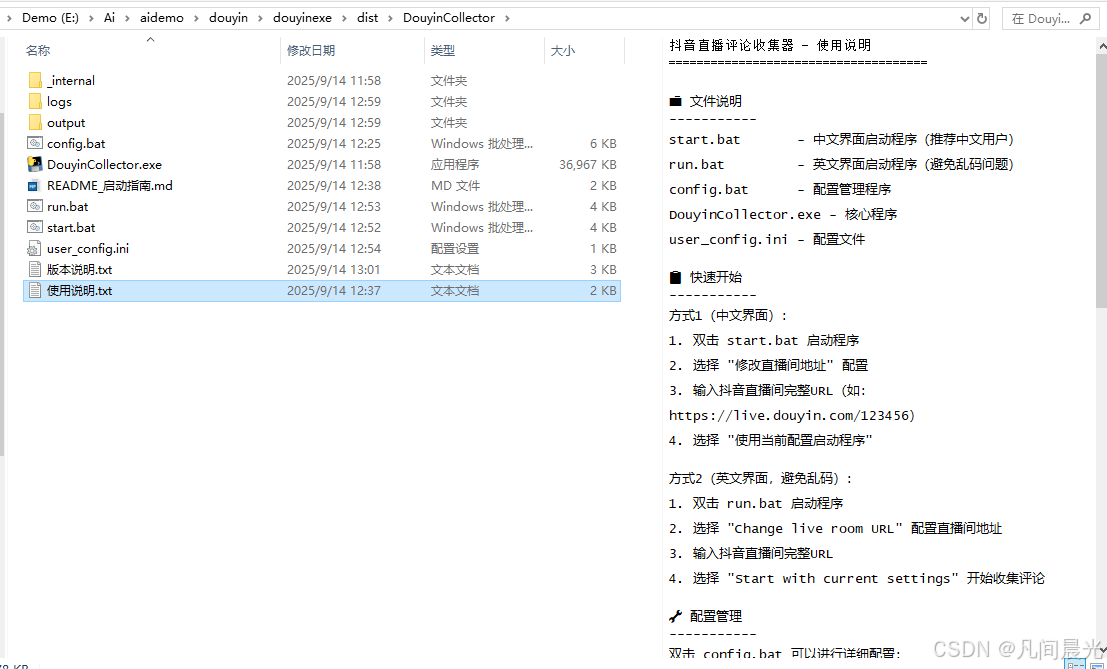Click the date 2025/9/14 12:53 of run.bat
This screenshot has height=669, width=1107.
334,206
